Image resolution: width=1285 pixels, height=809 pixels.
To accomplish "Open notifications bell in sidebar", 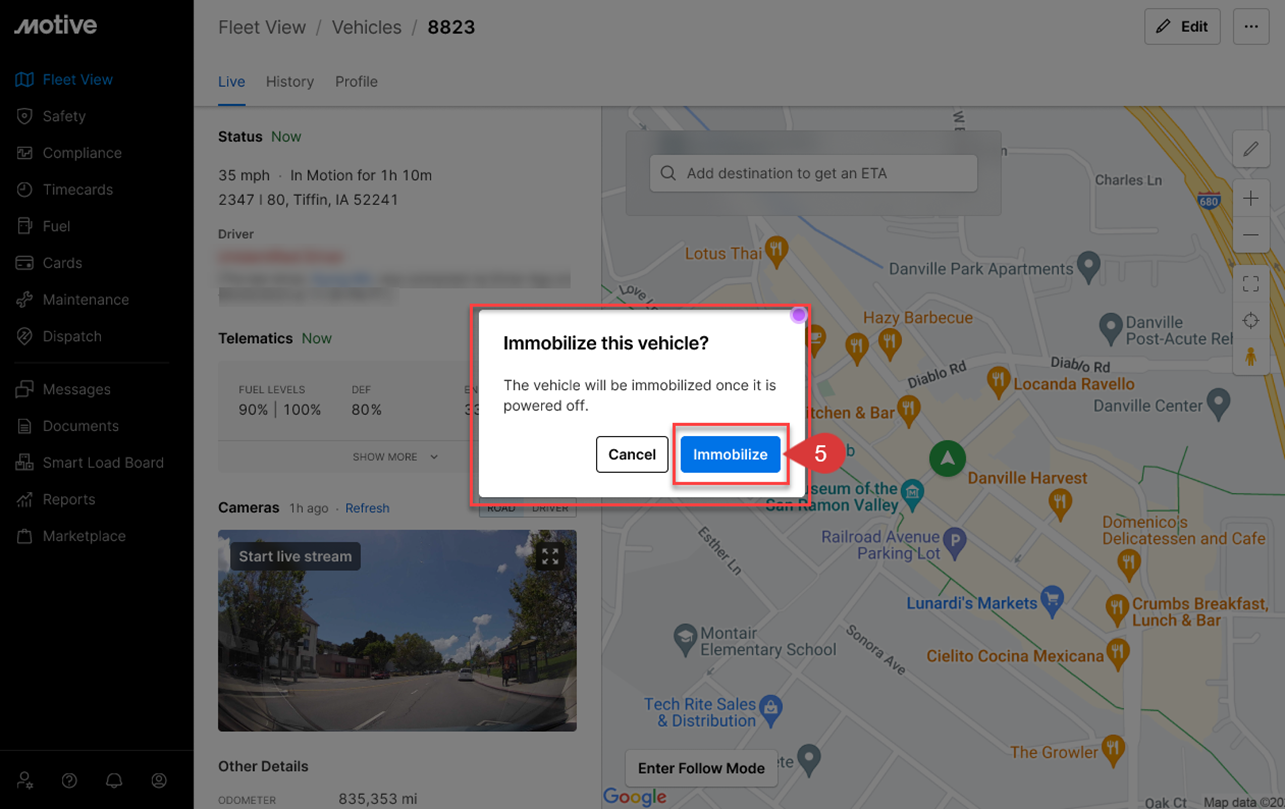I will [x=114, y=780].
